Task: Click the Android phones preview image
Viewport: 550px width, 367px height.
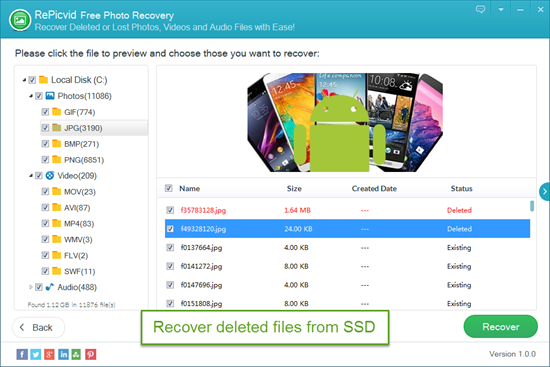Action: point(345,122)
